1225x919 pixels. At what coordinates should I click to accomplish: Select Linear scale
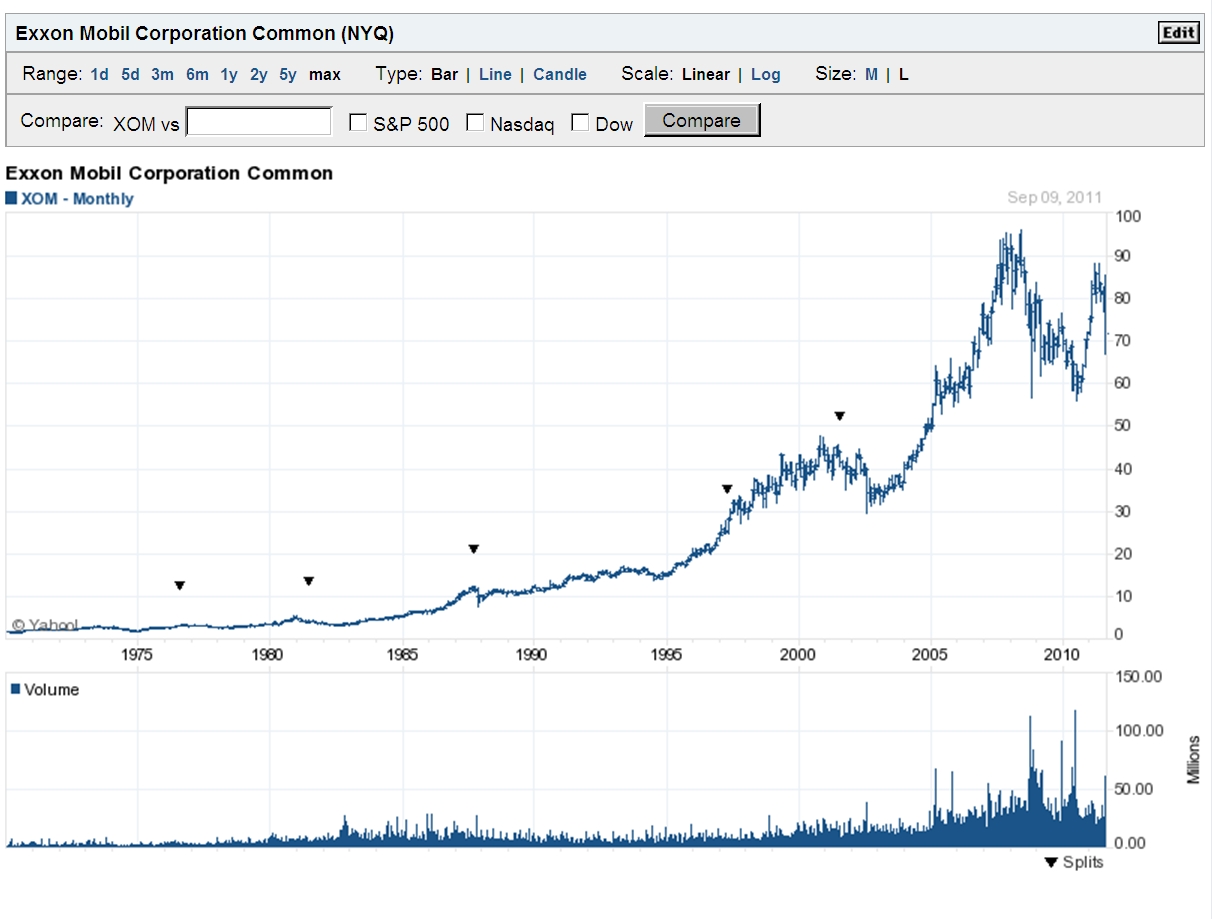tap(706, 74)
